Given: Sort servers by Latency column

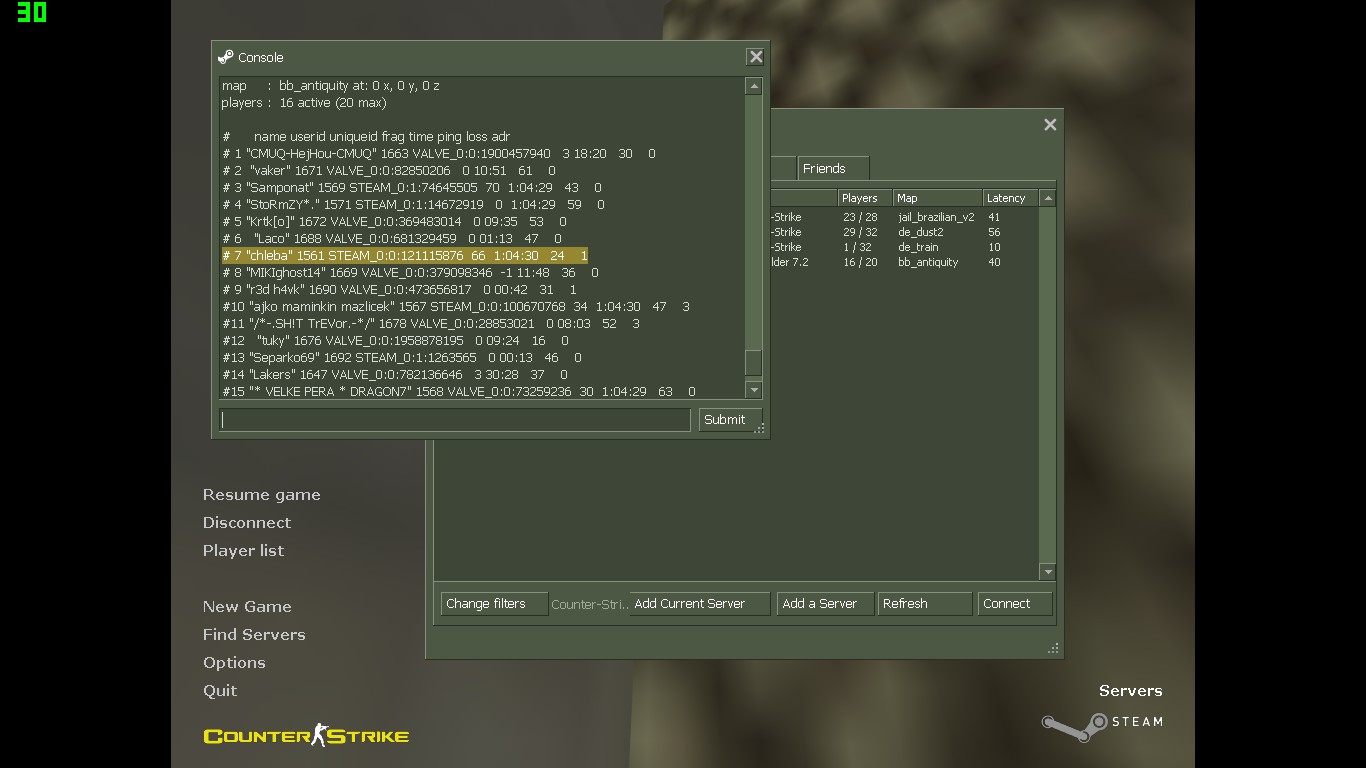Looking at the screenshot, I should 1011,198.
